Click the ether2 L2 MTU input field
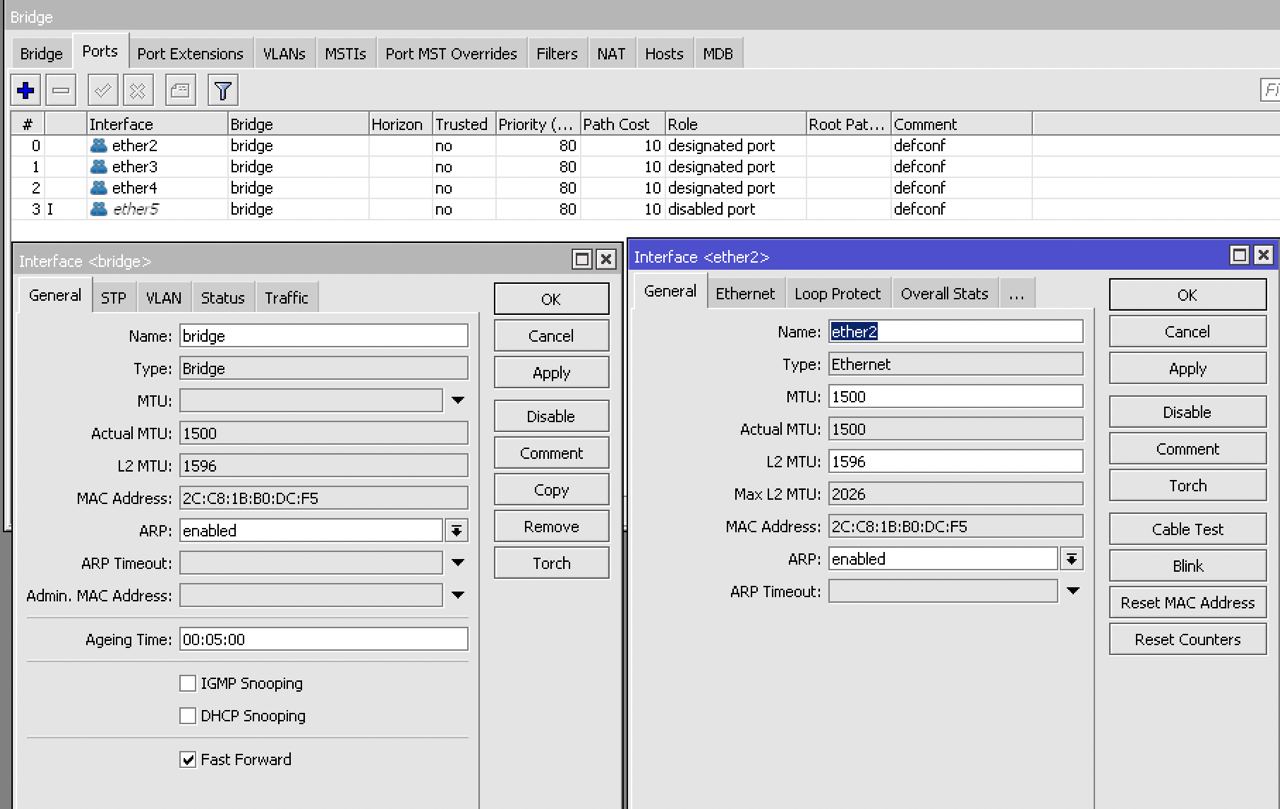The width and height of the screenshot is (1280, 809). coord(956,461)
